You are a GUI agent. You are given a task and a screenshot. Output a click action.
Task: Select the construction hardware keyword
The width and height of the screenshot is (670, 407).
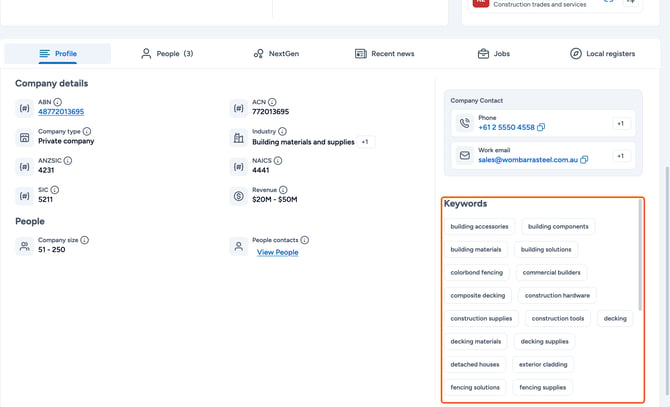pos(557,296)
